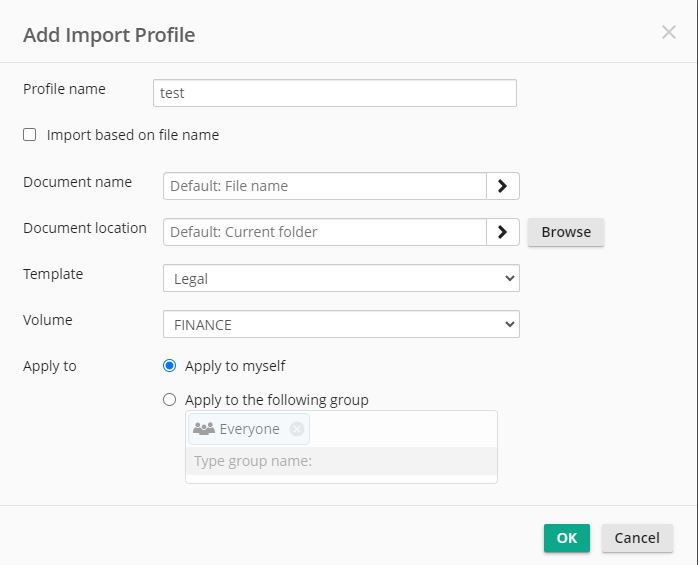
Task: Select Apply to the following group
Action: tap(170, 399)
